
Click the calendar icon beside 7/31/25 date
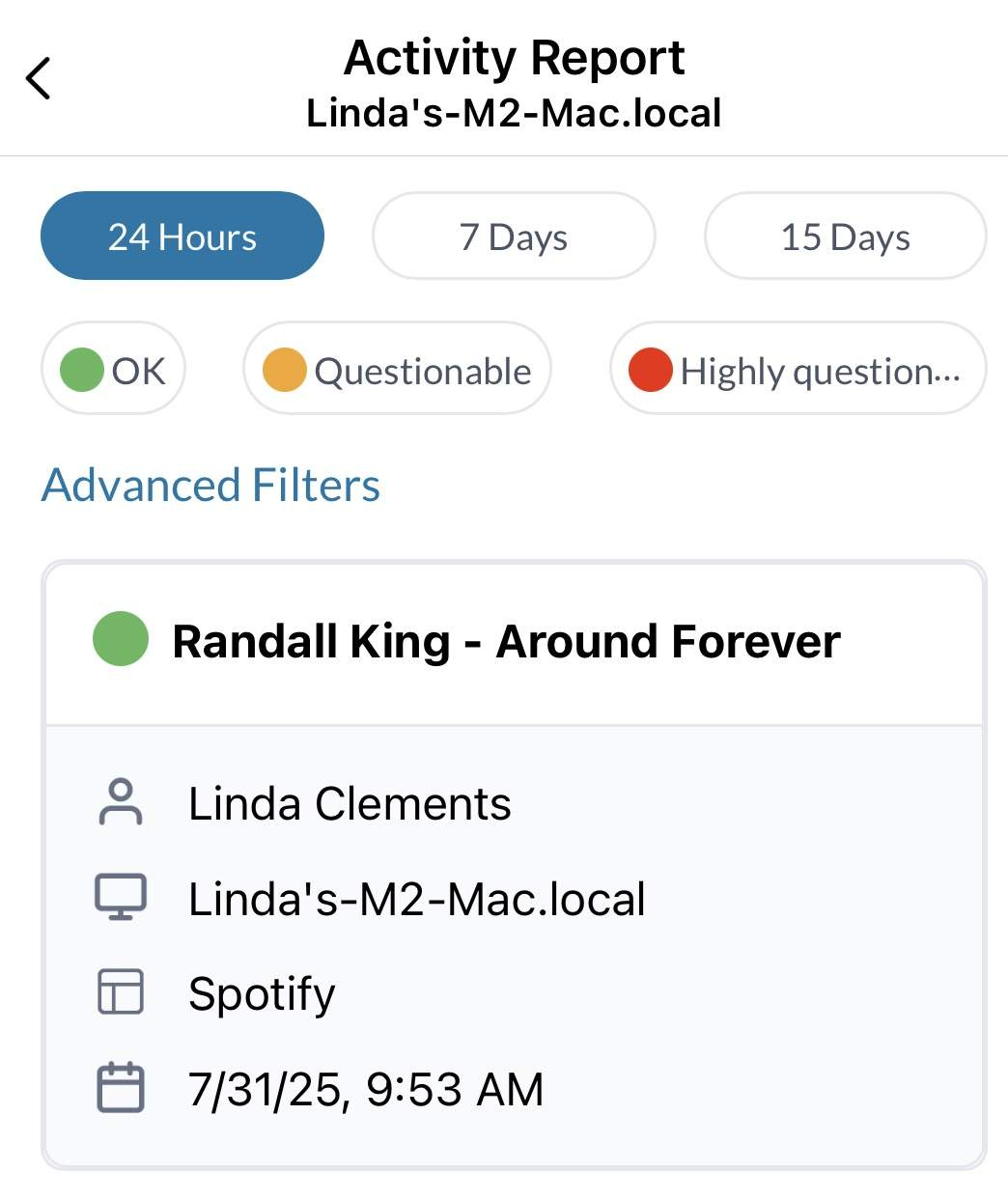click(121, 1088)
